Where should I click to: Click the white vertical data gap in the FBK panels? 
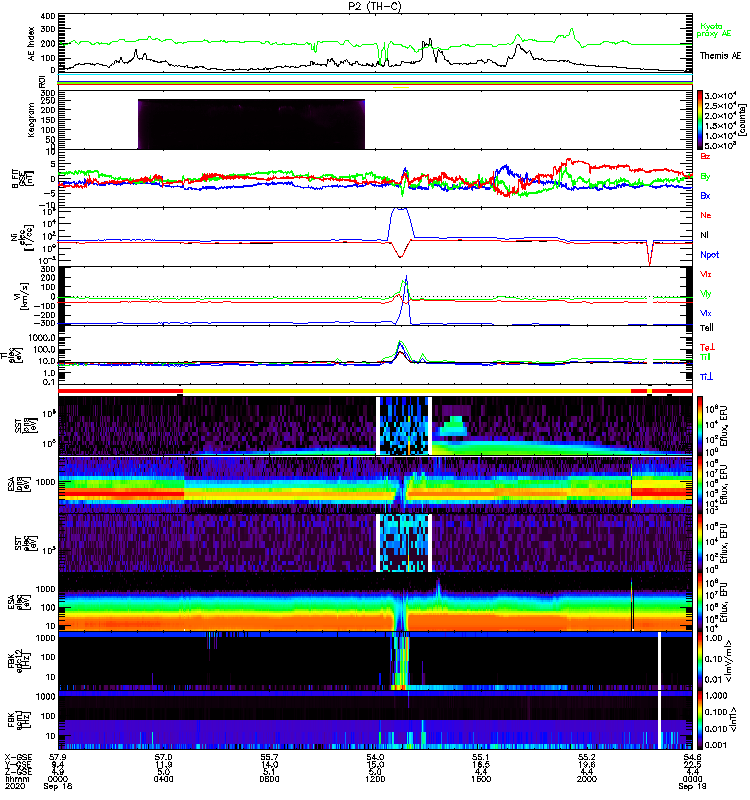tap(659, 690)
